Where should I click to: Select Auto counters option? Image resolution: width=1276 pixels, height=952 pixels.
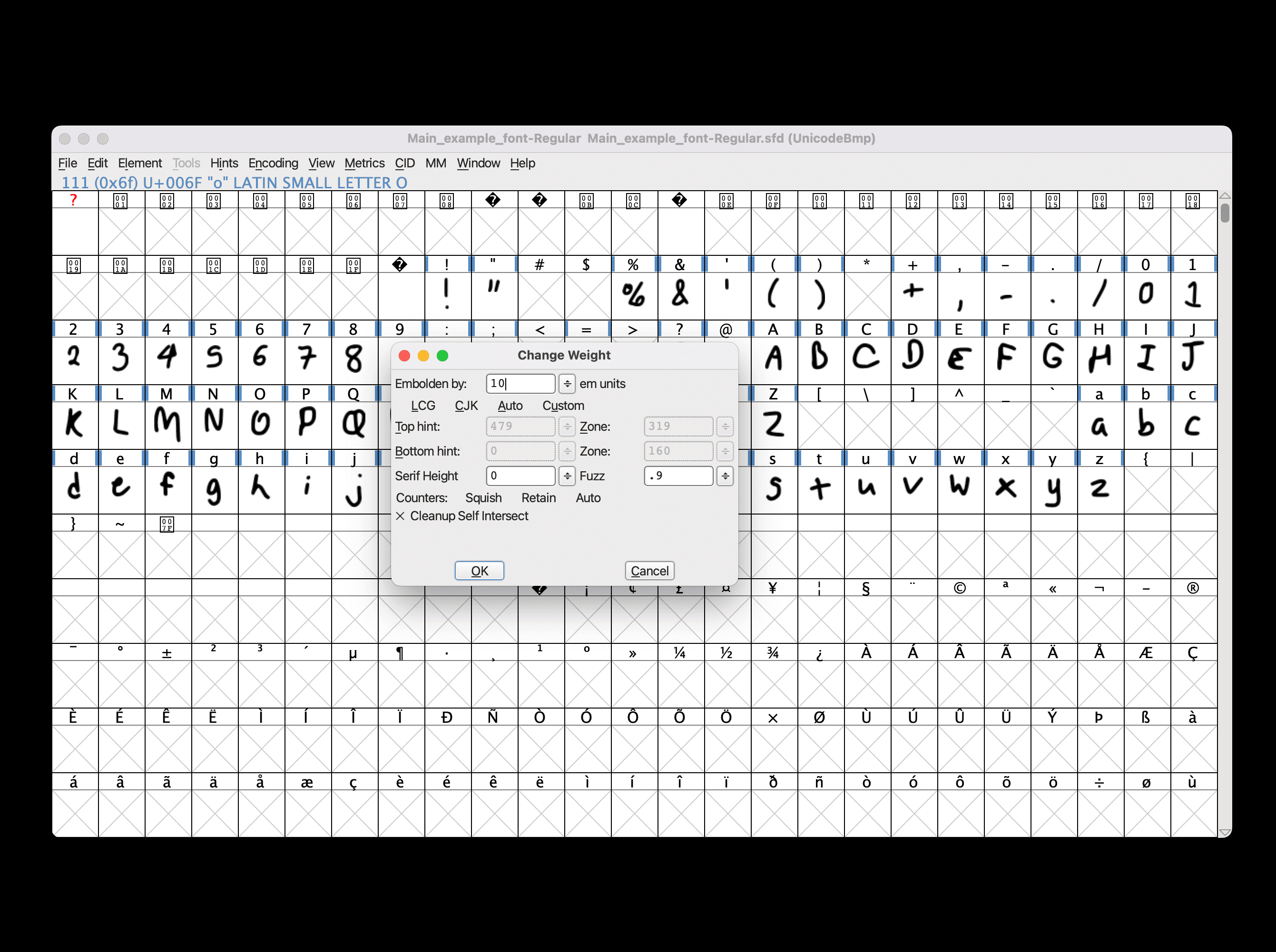[588, 498]
